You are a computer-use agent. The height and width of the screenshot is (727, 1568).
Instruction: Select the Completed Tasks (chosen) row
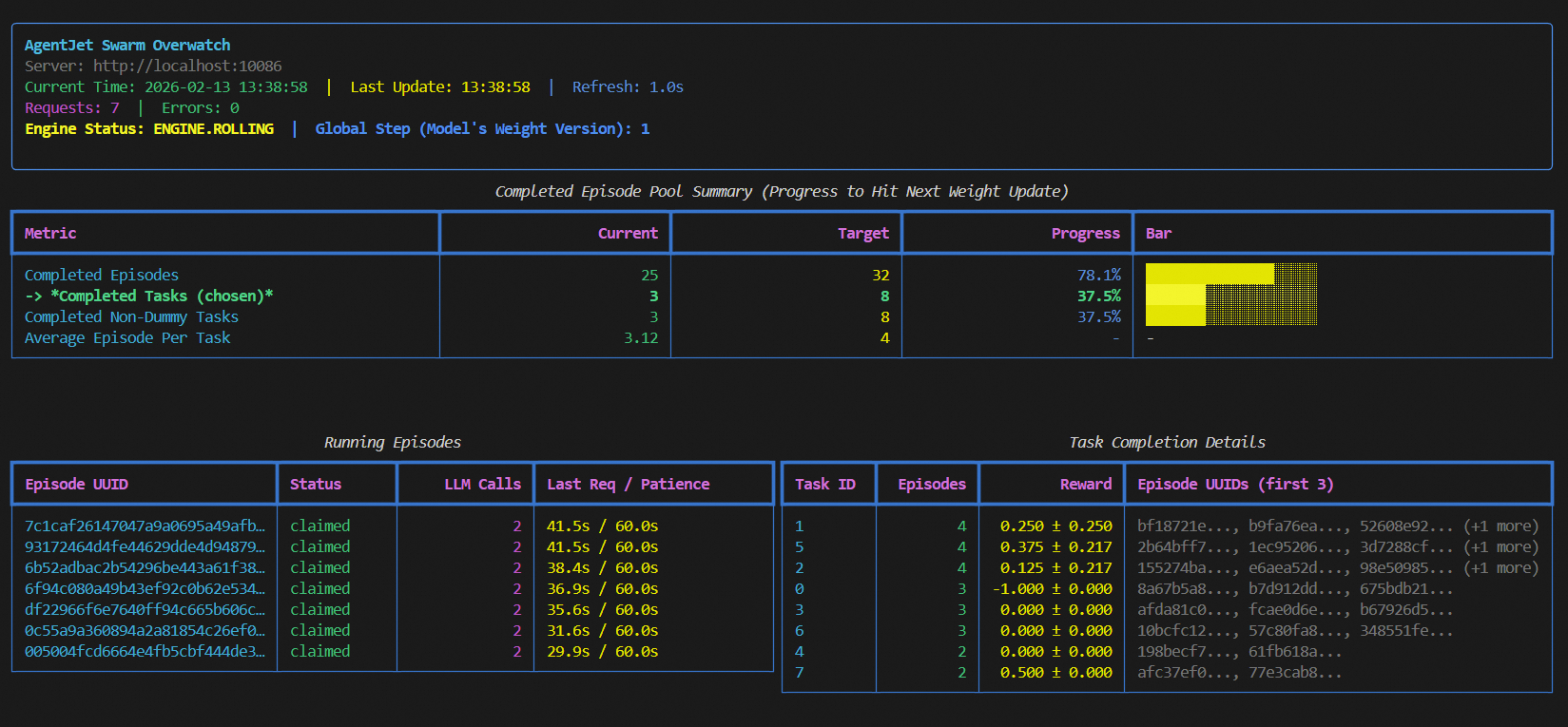[148, 297]
